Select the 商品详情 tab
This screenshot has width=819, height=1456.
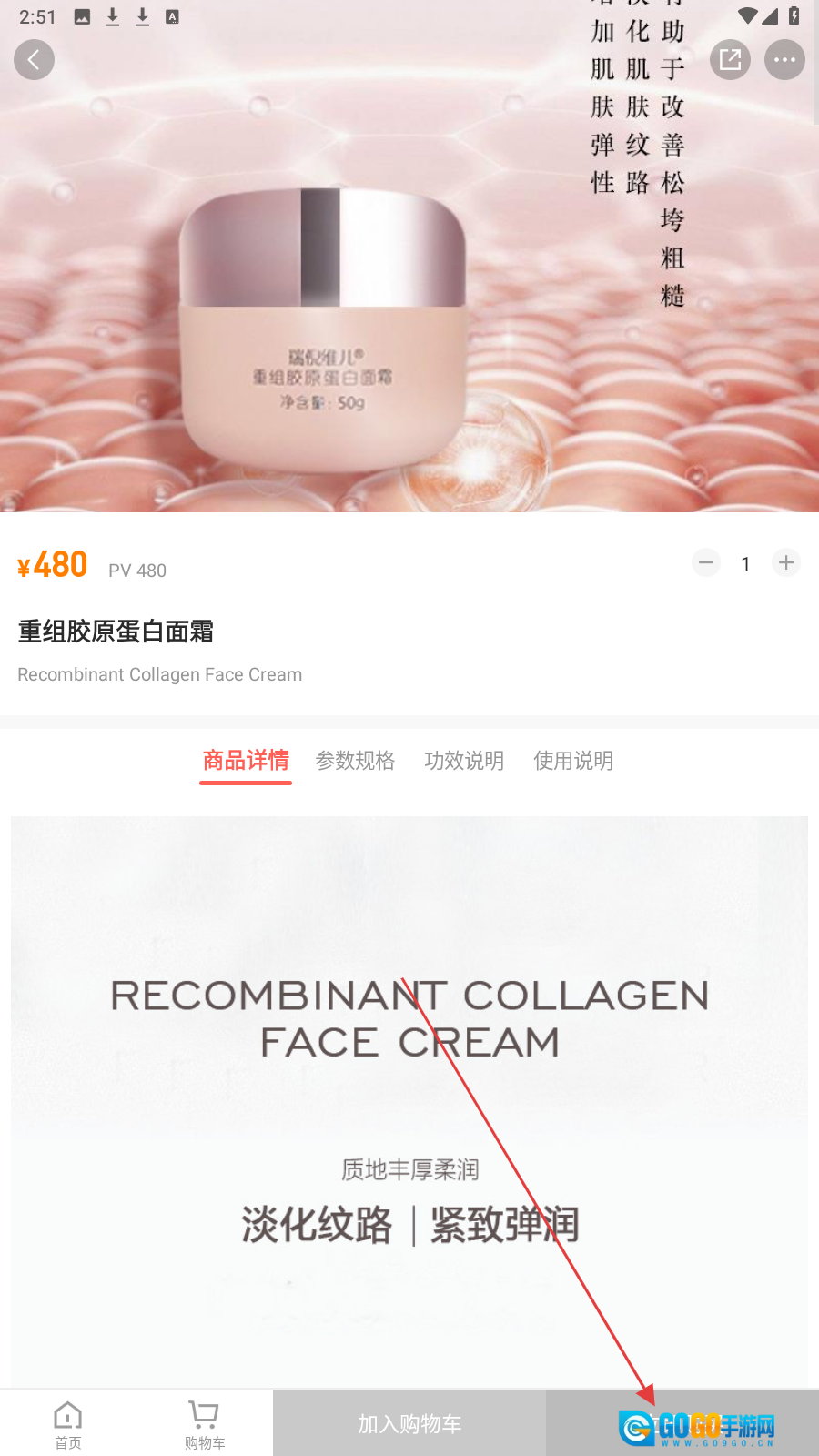[246, 761]
